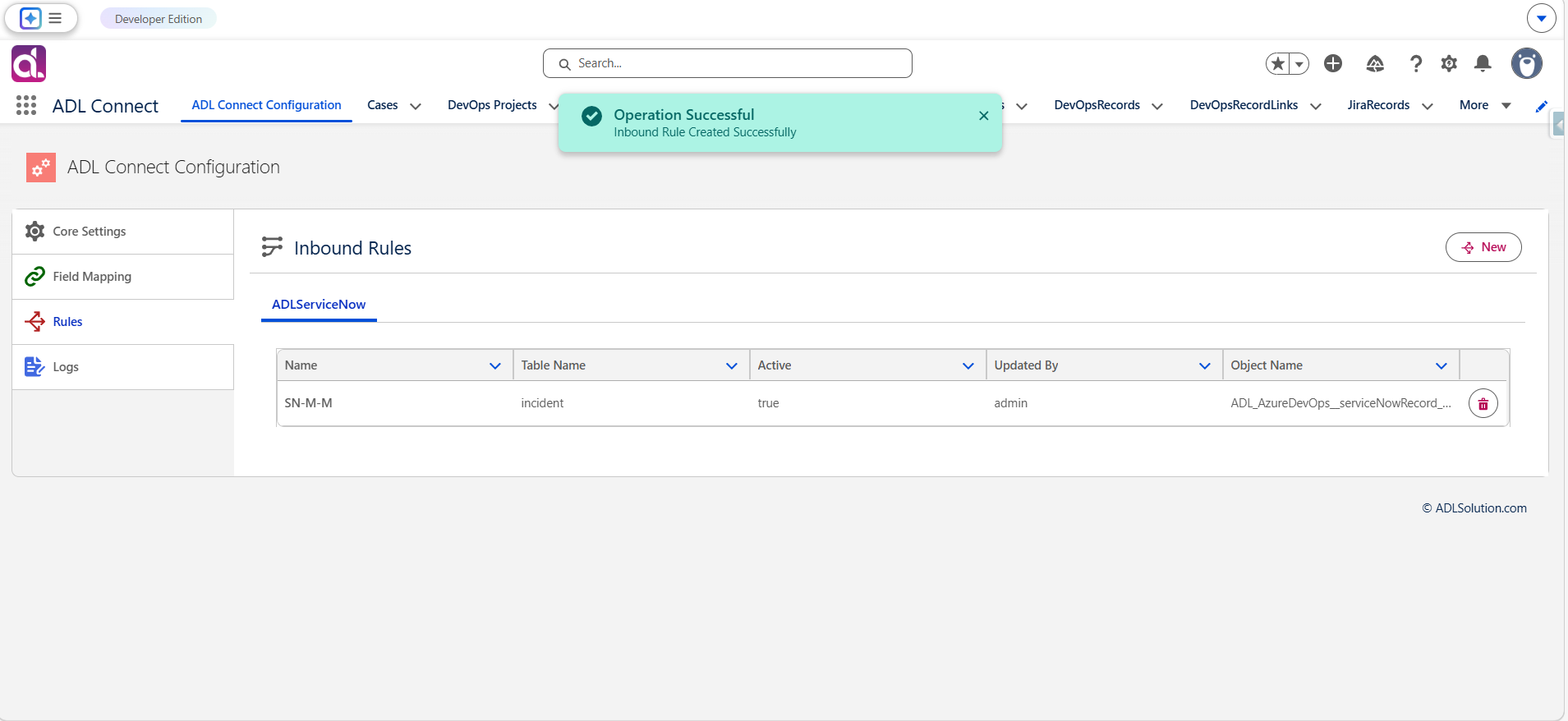Screen dimensions: 1568x721
Task: Click the Core Settings gear icon
Action: 34,232
